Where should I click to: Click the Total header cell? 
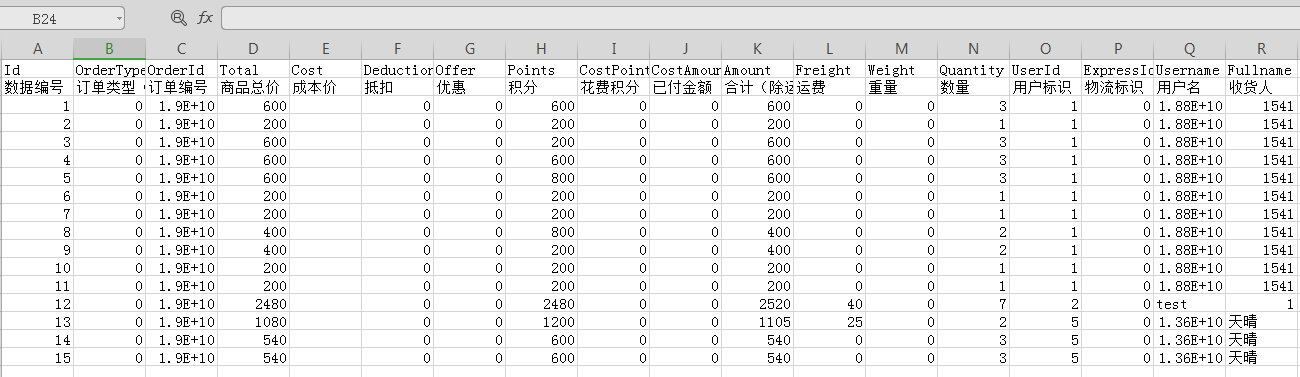pos(253,70)
